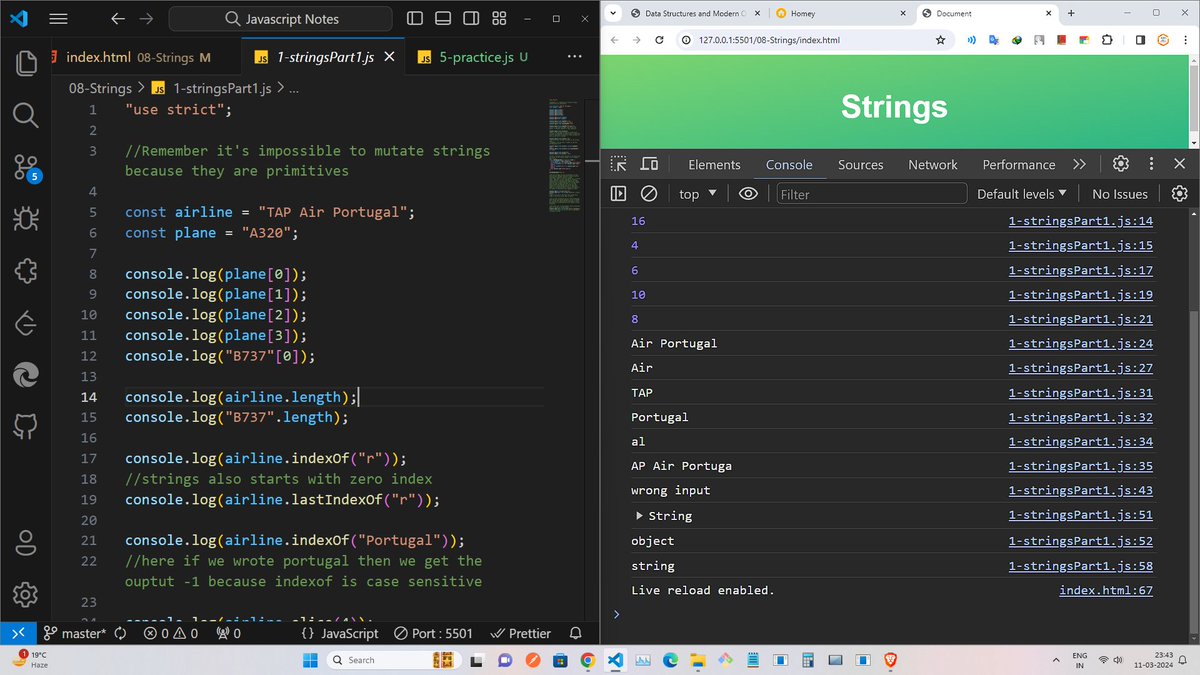The width and height of the screenshot is (1200, 675).
Task: Open Brave browser from the taskbar
Action: tap(890, 659)
